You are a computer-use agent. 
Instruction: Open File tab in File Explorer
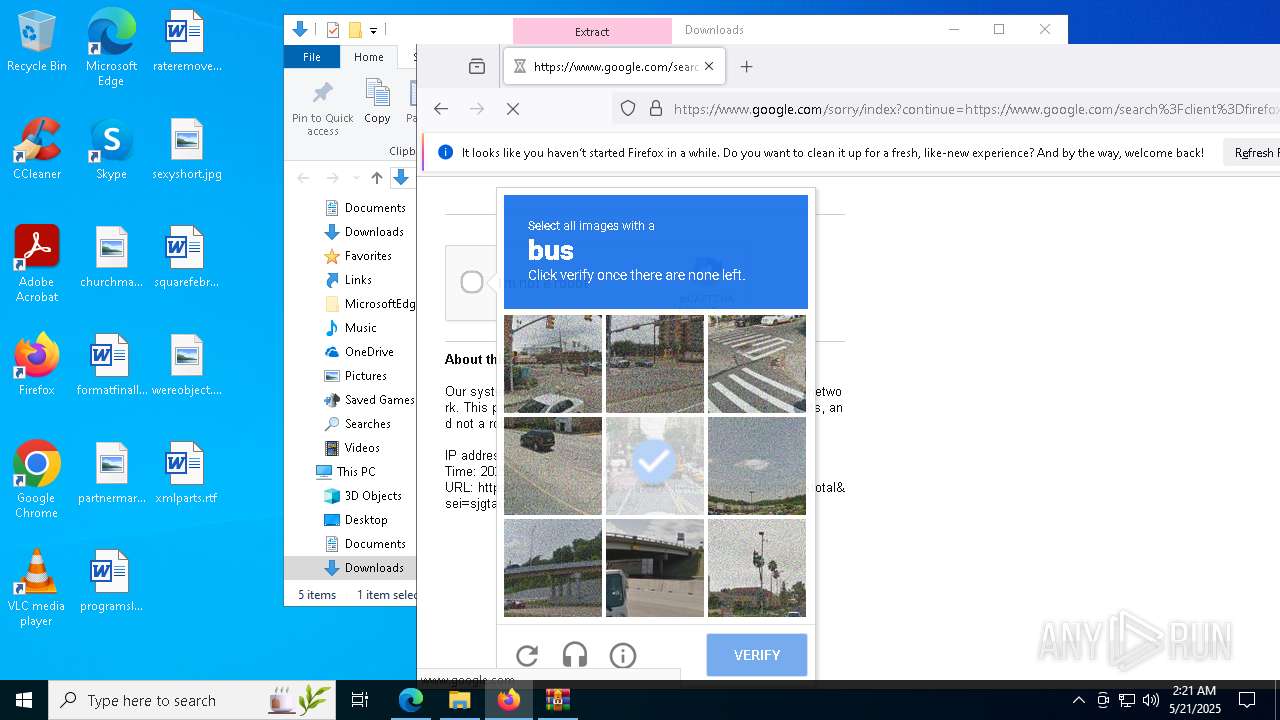[x=312, y=57]
